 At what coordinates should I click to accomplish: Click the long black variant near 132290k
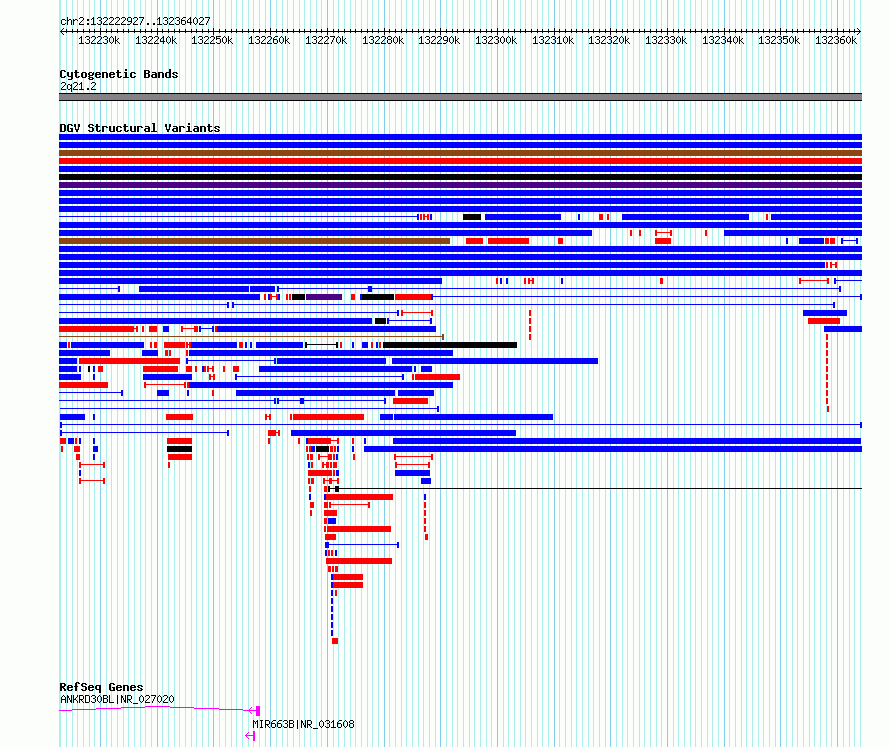point(450,345)
